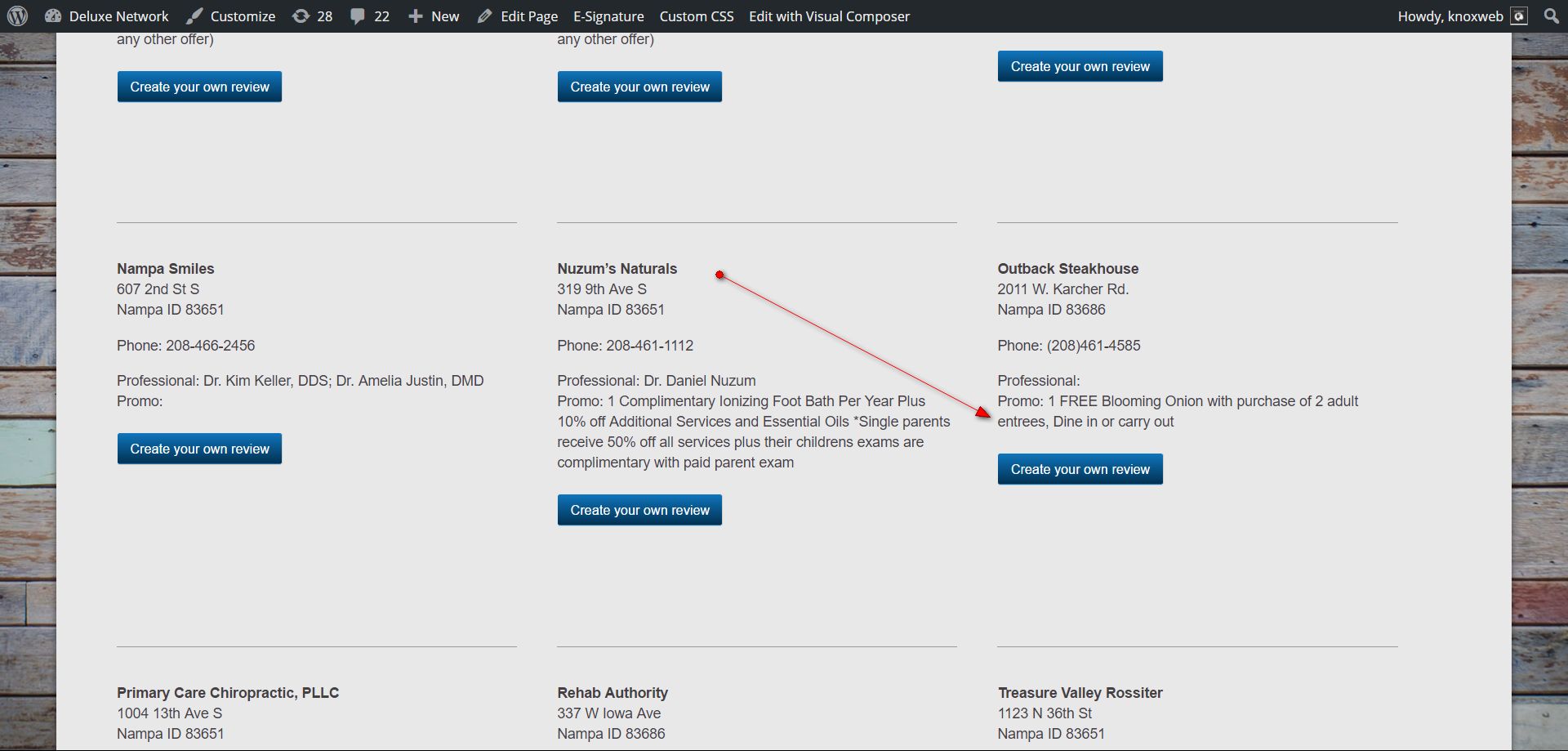Image resolution: width=1568 pixels, height=751 pixels.
Task: Click the Deluxe Network dashboard icon
Action: click(53, 16)
